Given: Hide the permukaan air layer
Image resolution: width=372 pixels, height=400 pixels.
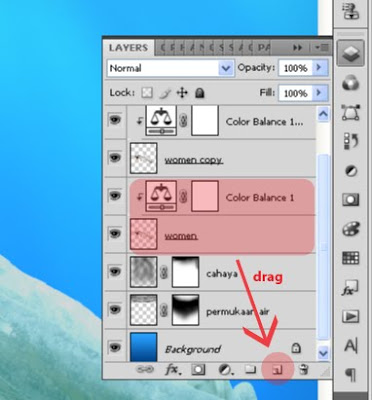Looking at the screenshot, I should point(115,309).
